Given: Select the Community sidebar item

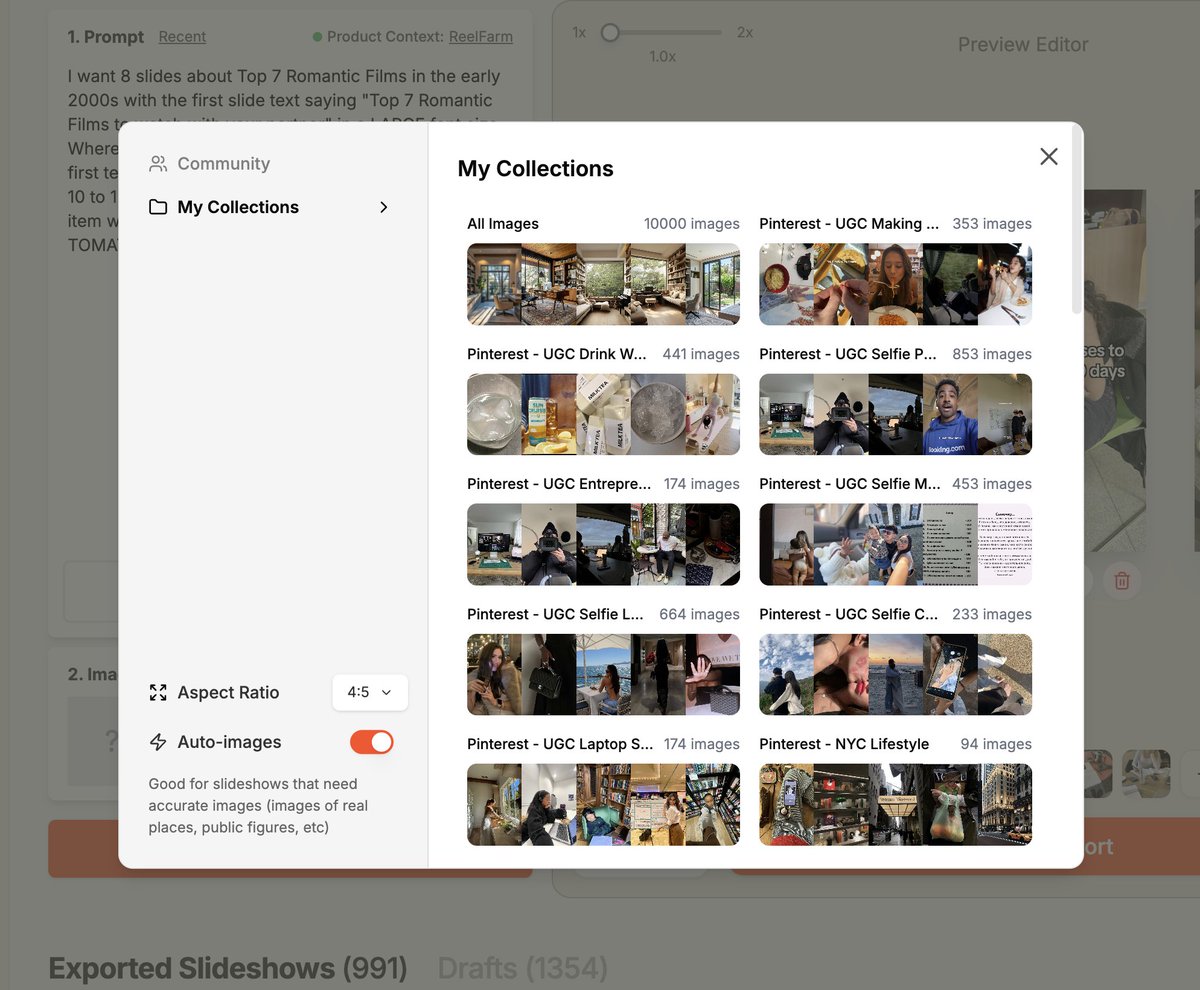Looking at the screenshot, I should 223,164.
